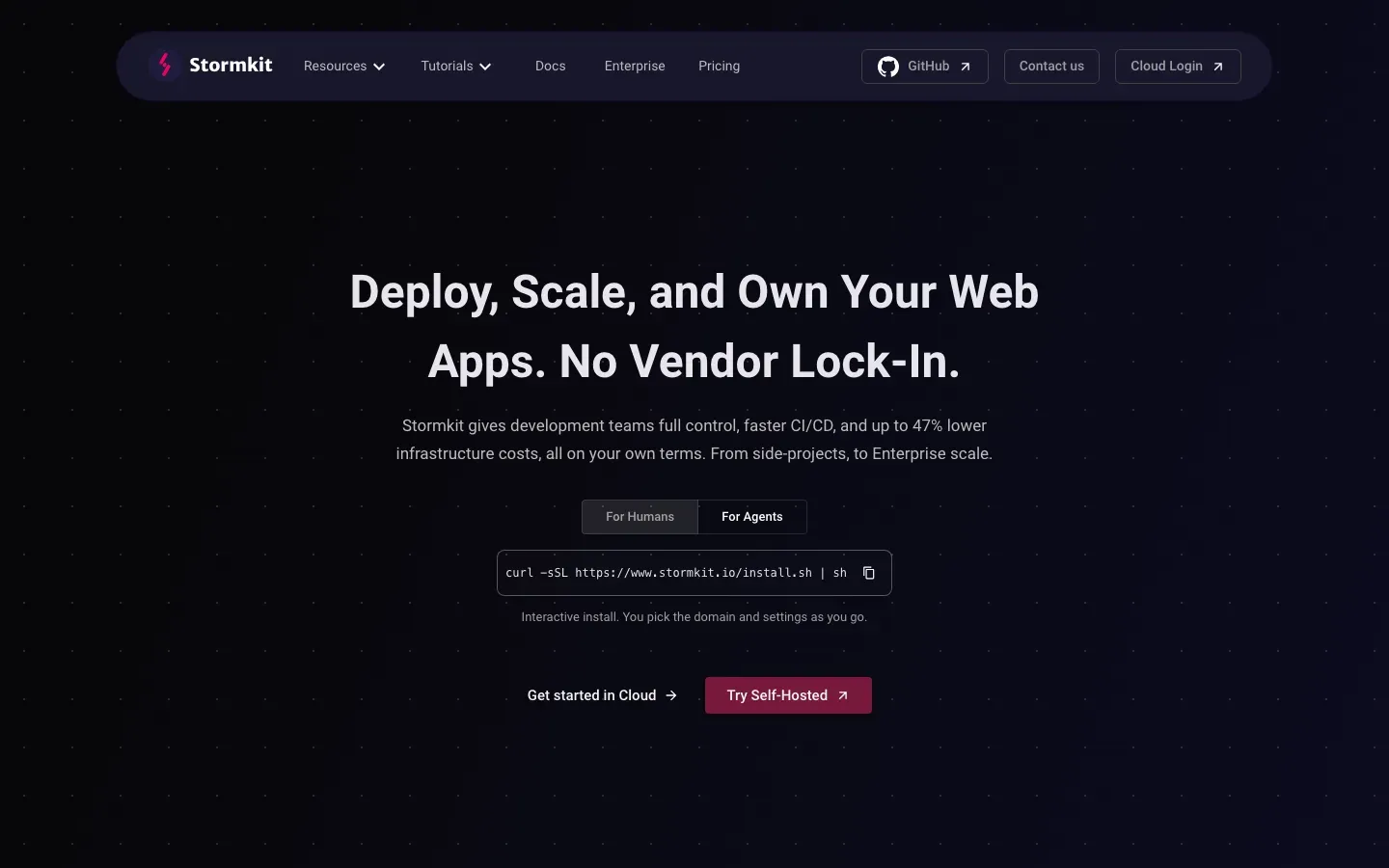The width and height of the screenshot is (1389, 868).
Task: Switch to the For Agents tab
Action: coord(752,517)
